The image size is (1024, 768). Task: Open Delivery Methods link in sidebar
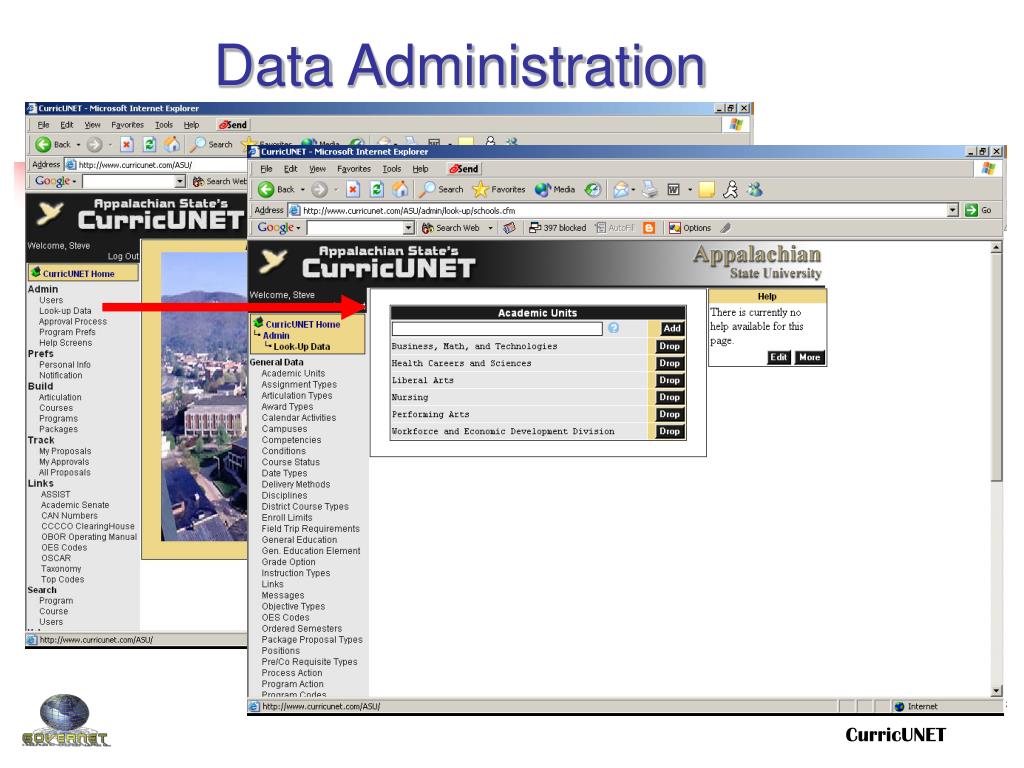296,485
